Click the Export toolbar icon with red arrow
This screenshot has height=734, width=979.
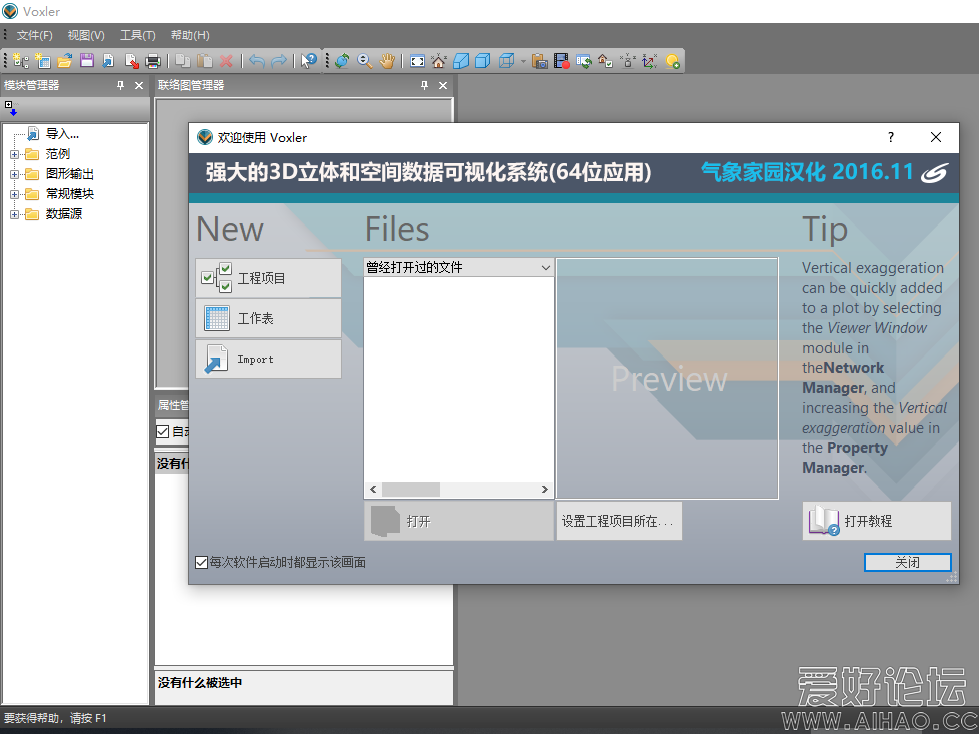tap(131, 61)
